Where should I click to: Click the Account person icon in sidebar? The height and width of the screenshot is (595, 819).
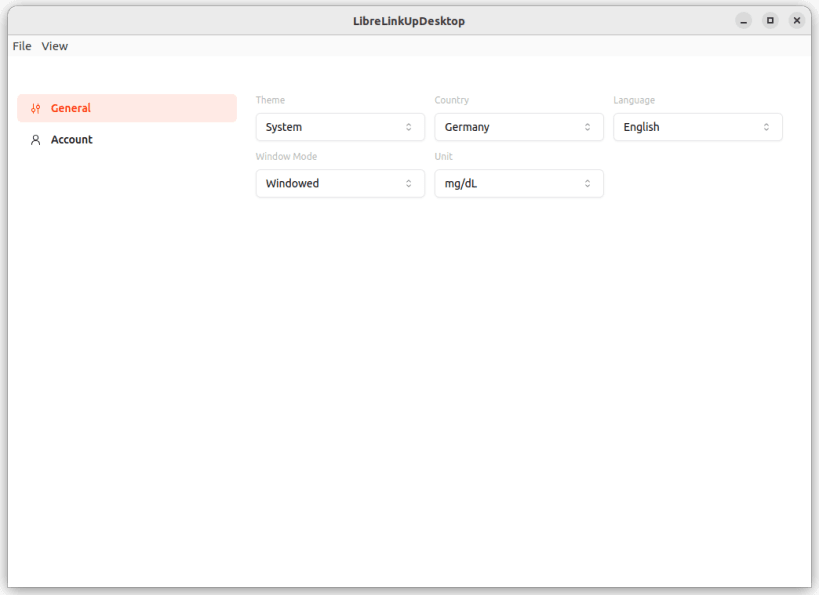coord(36,140)
